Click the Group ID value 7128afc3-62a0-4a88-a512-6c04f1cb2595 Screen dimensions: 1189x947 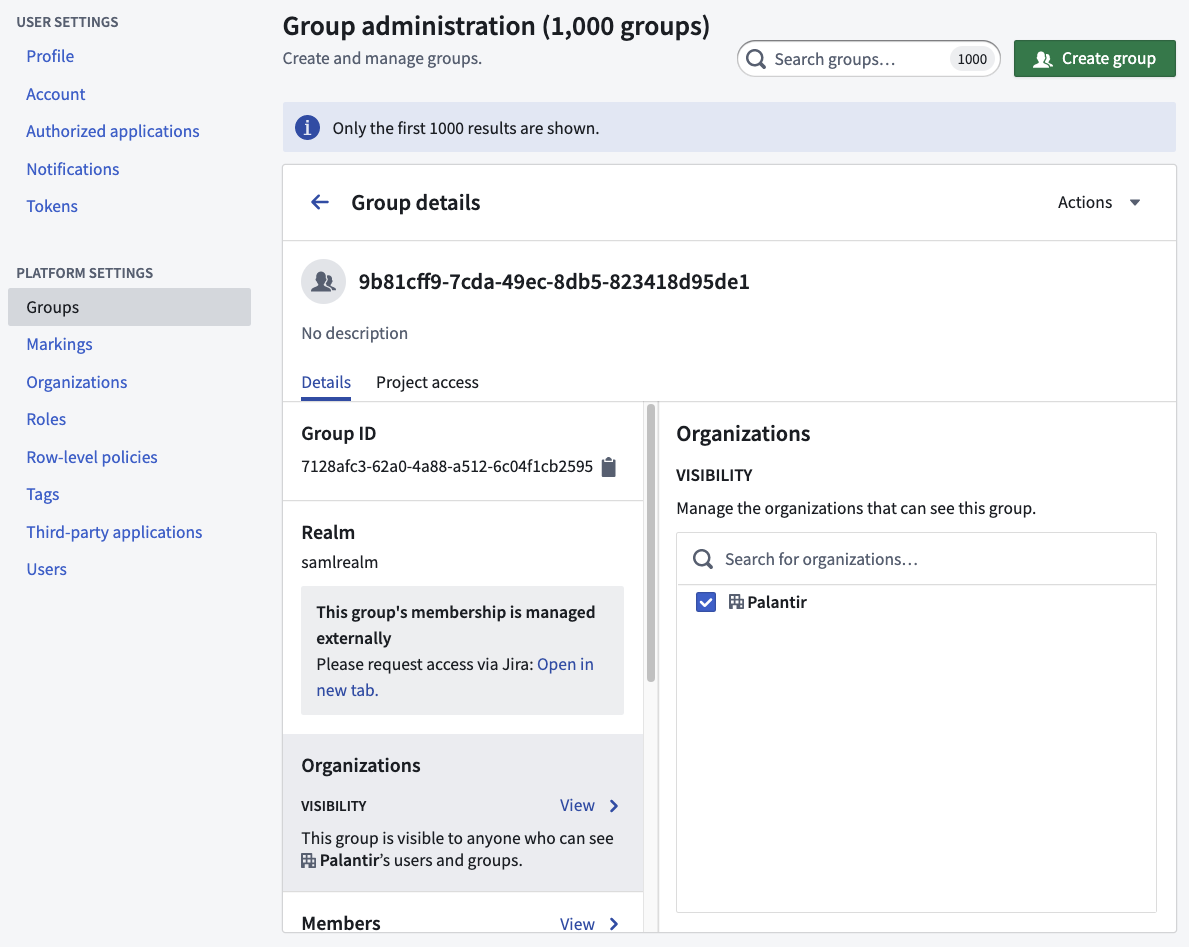[447, 466]
